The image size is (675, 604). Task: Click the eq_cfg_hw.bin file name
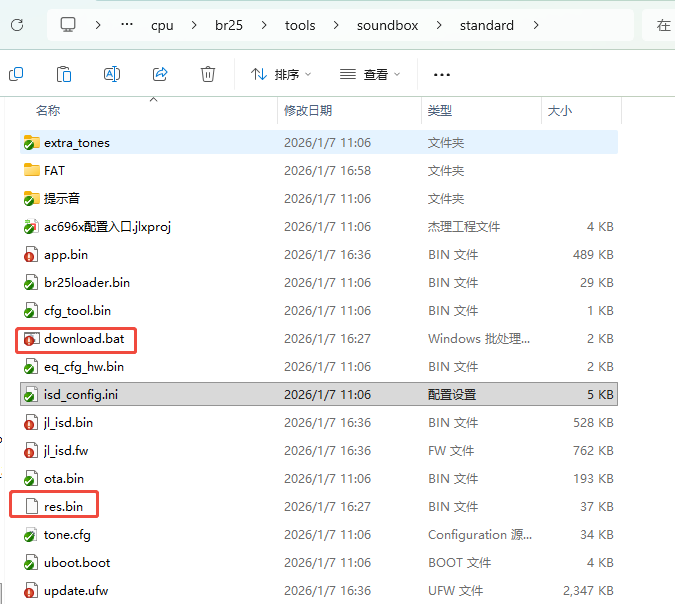[84, 367]
